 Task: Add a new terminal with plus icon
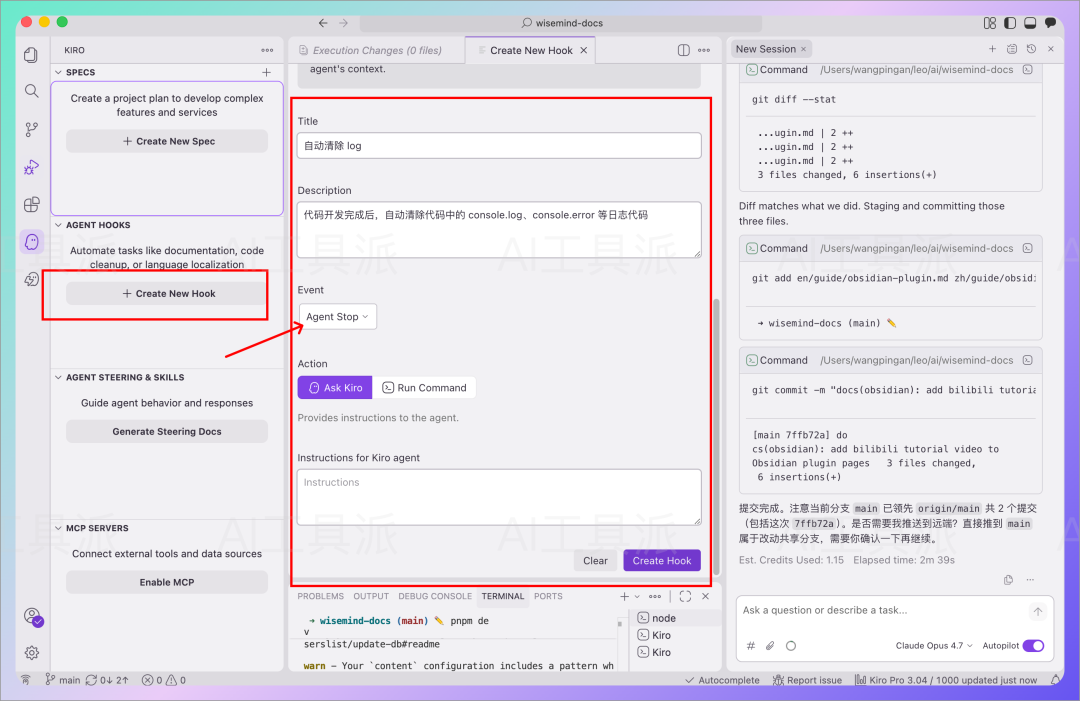coord(624,596)
